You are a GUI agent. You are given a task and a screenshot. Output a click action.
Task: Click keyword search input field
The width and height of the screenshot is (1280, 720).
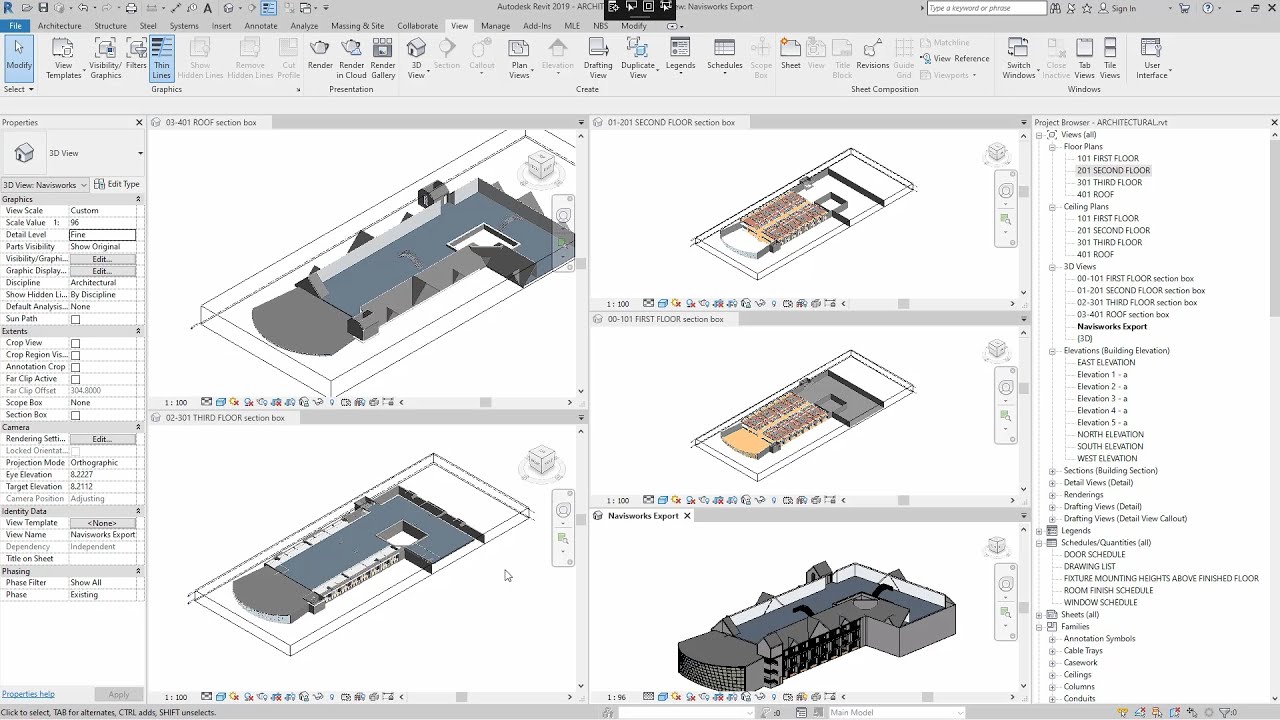[x=986, y=8]
